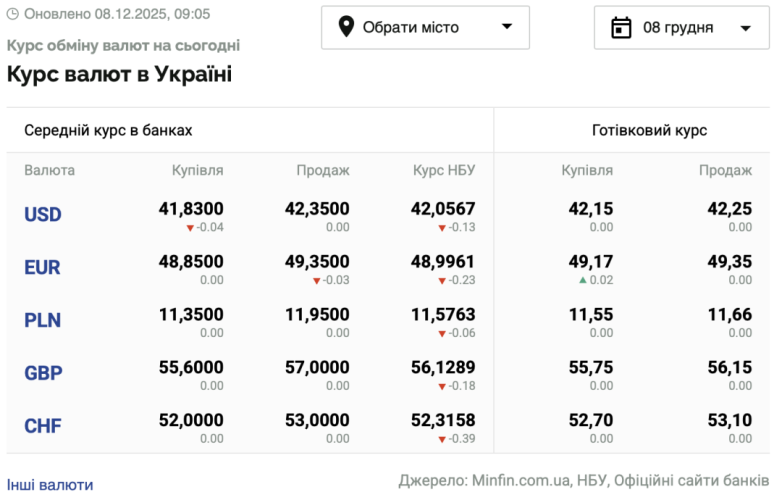Click the USD bank buy rate 41,8300
Viewport: 782px width, 500px height.
click(x=191, y=209)
